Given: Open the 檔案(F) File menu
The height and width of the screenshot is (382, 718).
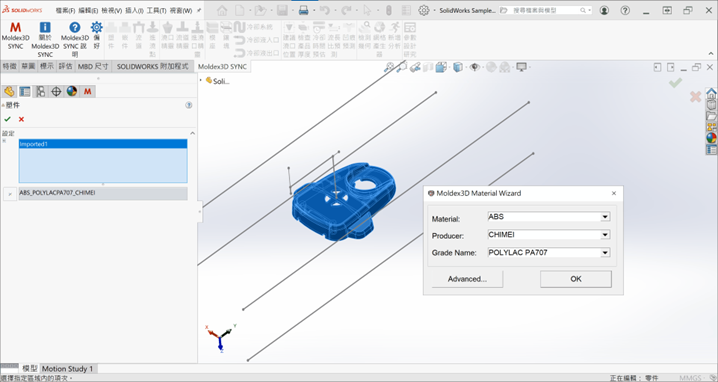Looking at the screenshot, I should [65, 10].
